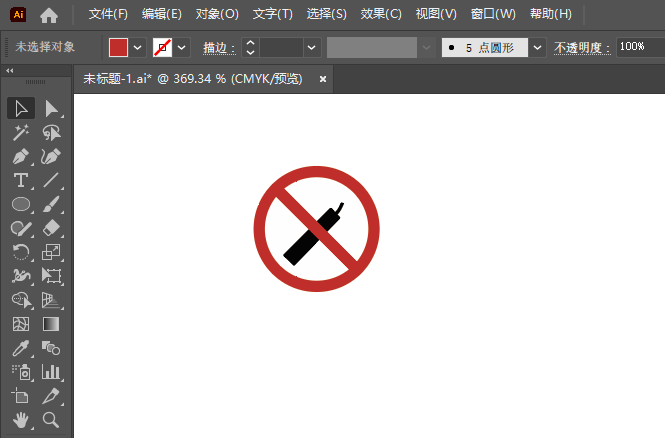This screenshot has width=665, height=438.
Task: Open the 对象(O) menu
Action: pos(217,14)
